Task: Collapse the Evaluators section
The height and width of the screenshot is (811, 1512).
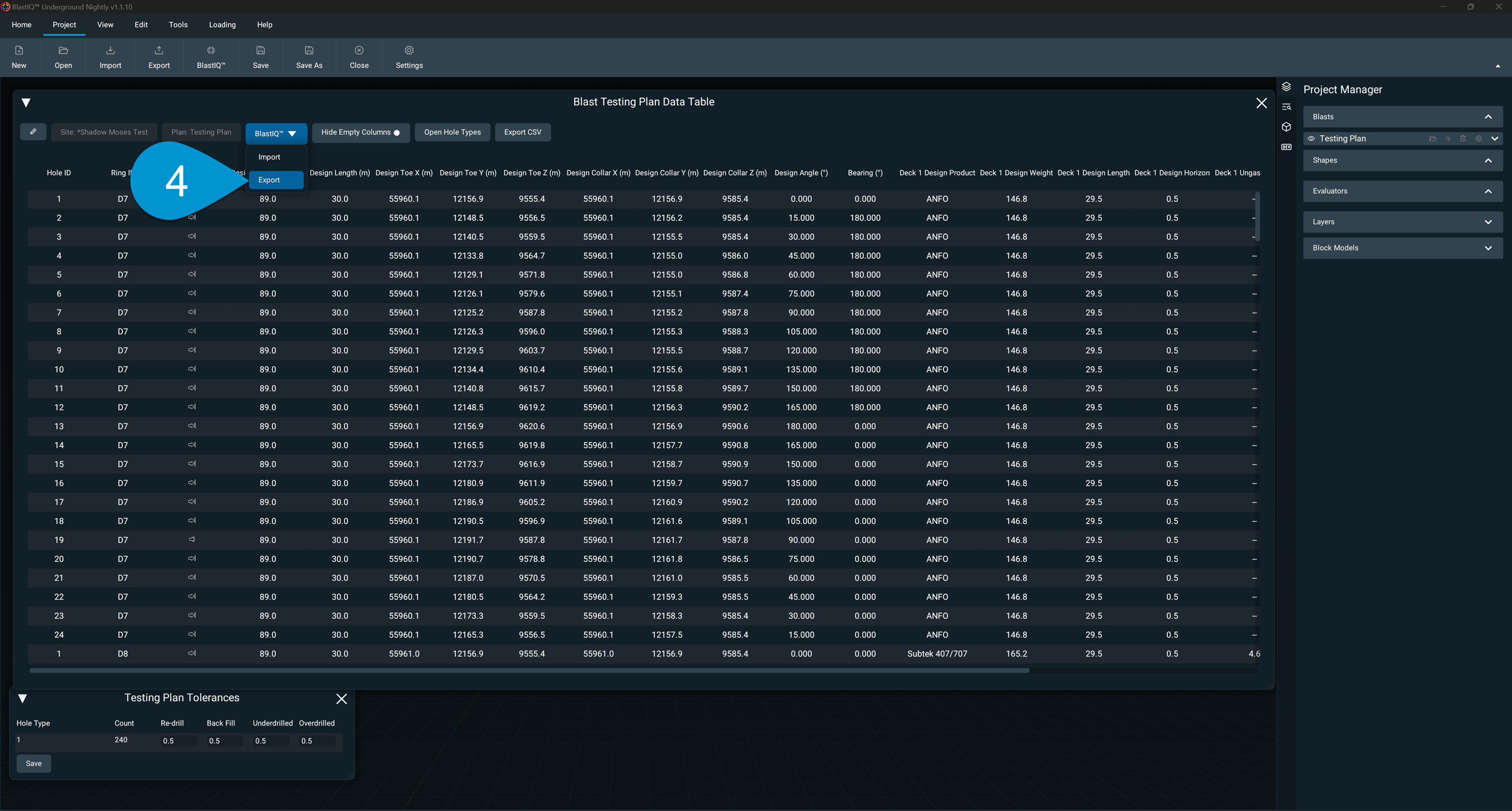Action: (x=1488, y=191)
